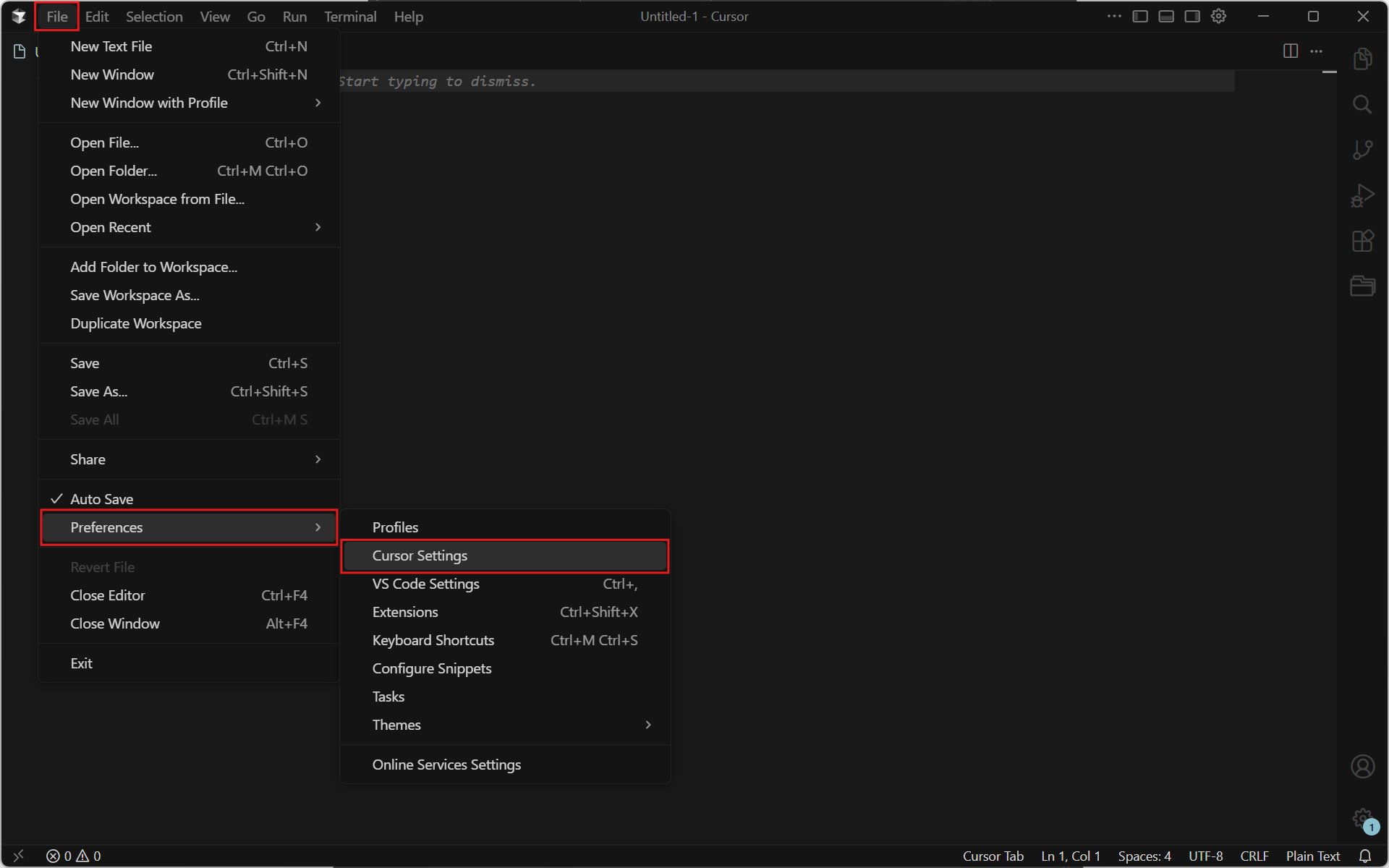Screen dimensions: 1389x868
Task: Toggle bottom panel layout button
Action: (x=1166, y=17)
